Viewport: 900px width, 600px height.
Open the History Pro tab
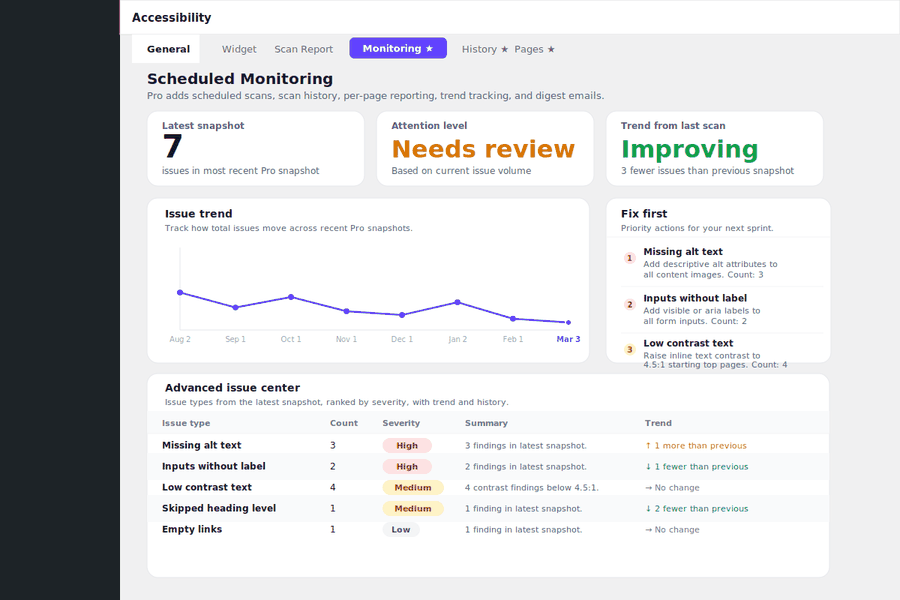[485, 49]
